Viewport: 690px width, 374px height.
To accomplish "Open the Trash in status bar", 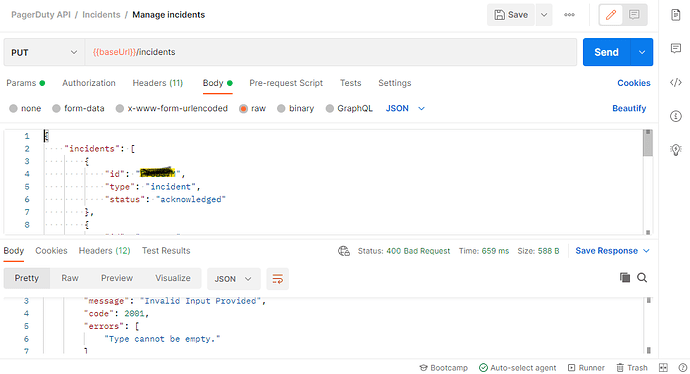I will coord(632,368).
